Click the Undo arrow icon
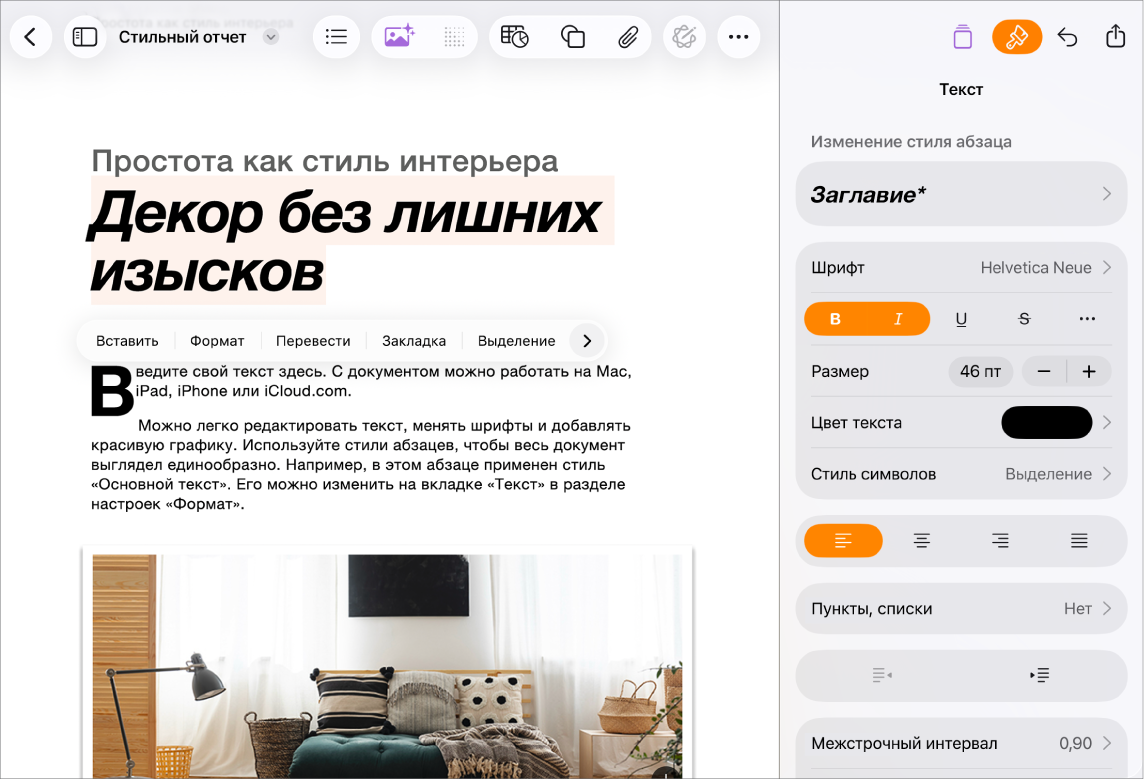Screen dimensions: 1146x779 click(x=1068, y=37)
